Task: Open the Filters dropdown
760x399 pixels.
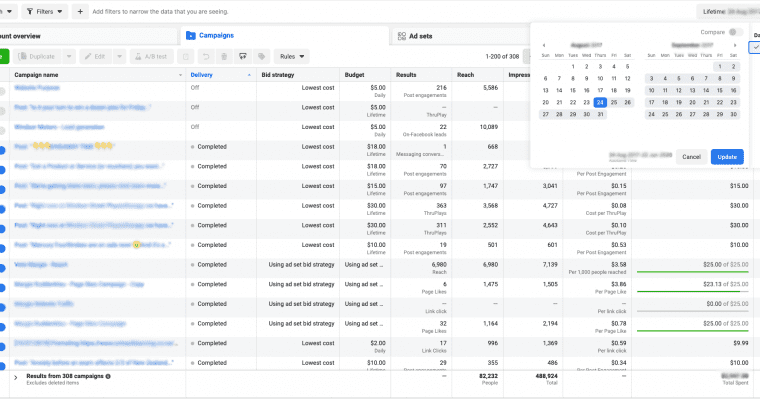Action: pyautogui.click(x=45, y=12)
